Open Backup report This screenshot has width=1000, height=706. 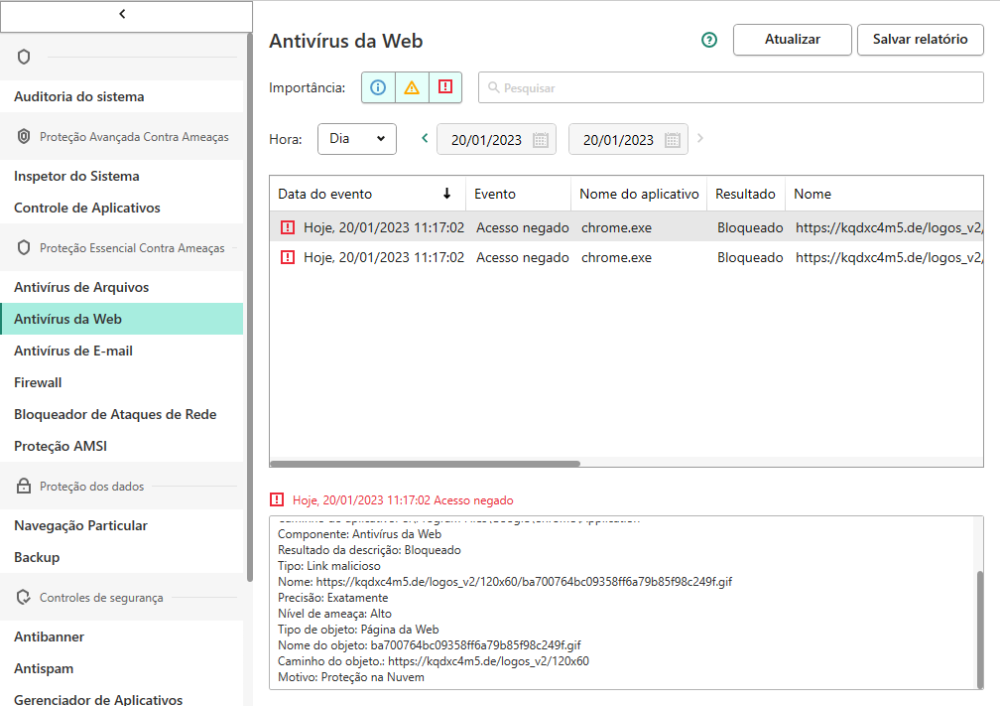pyautogui.click(x=121, y=557)
